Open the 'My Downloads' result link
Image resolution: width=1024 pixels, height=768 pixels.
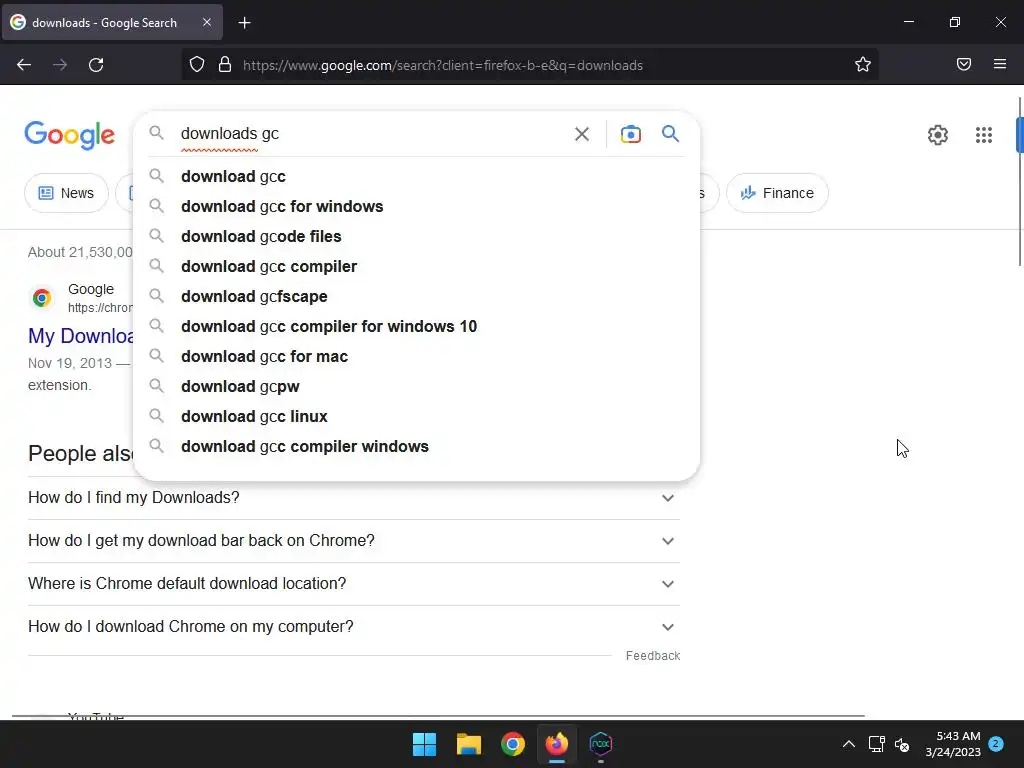click(80, 336)
